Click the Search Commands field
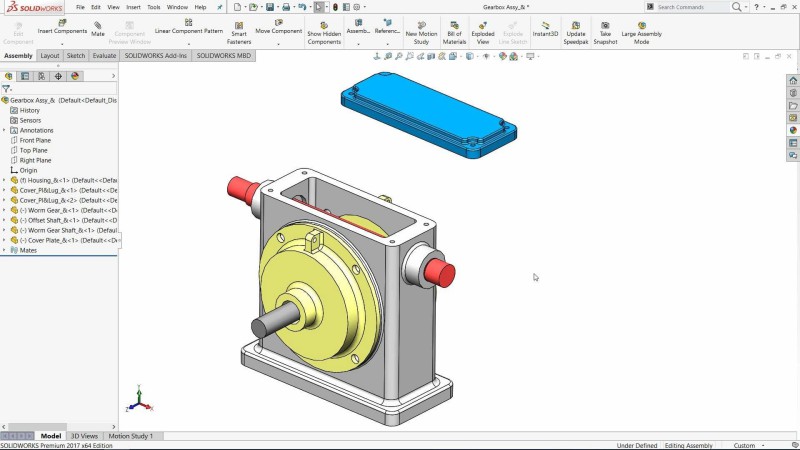 (x=690, y=7)
